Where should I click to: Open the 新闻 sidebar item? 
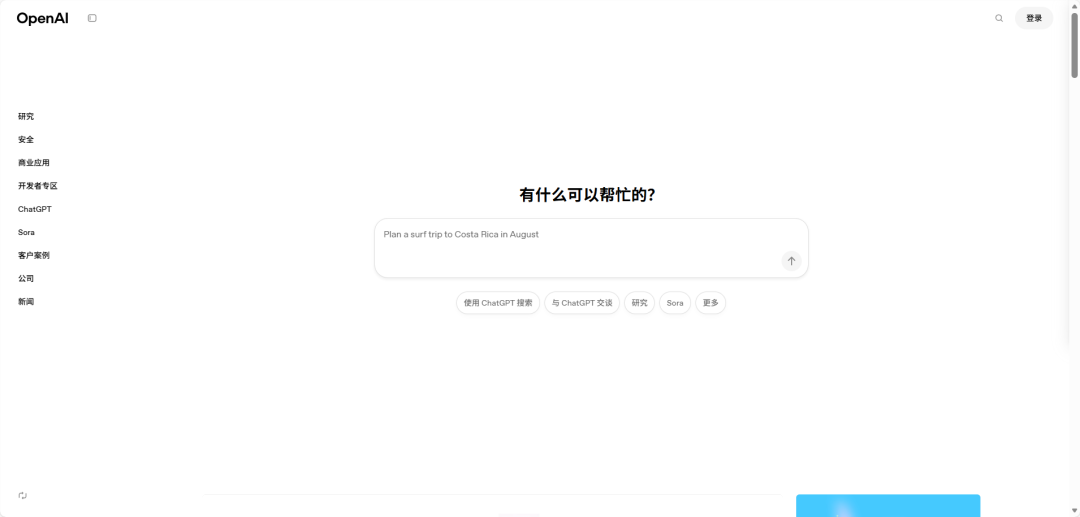26,302
